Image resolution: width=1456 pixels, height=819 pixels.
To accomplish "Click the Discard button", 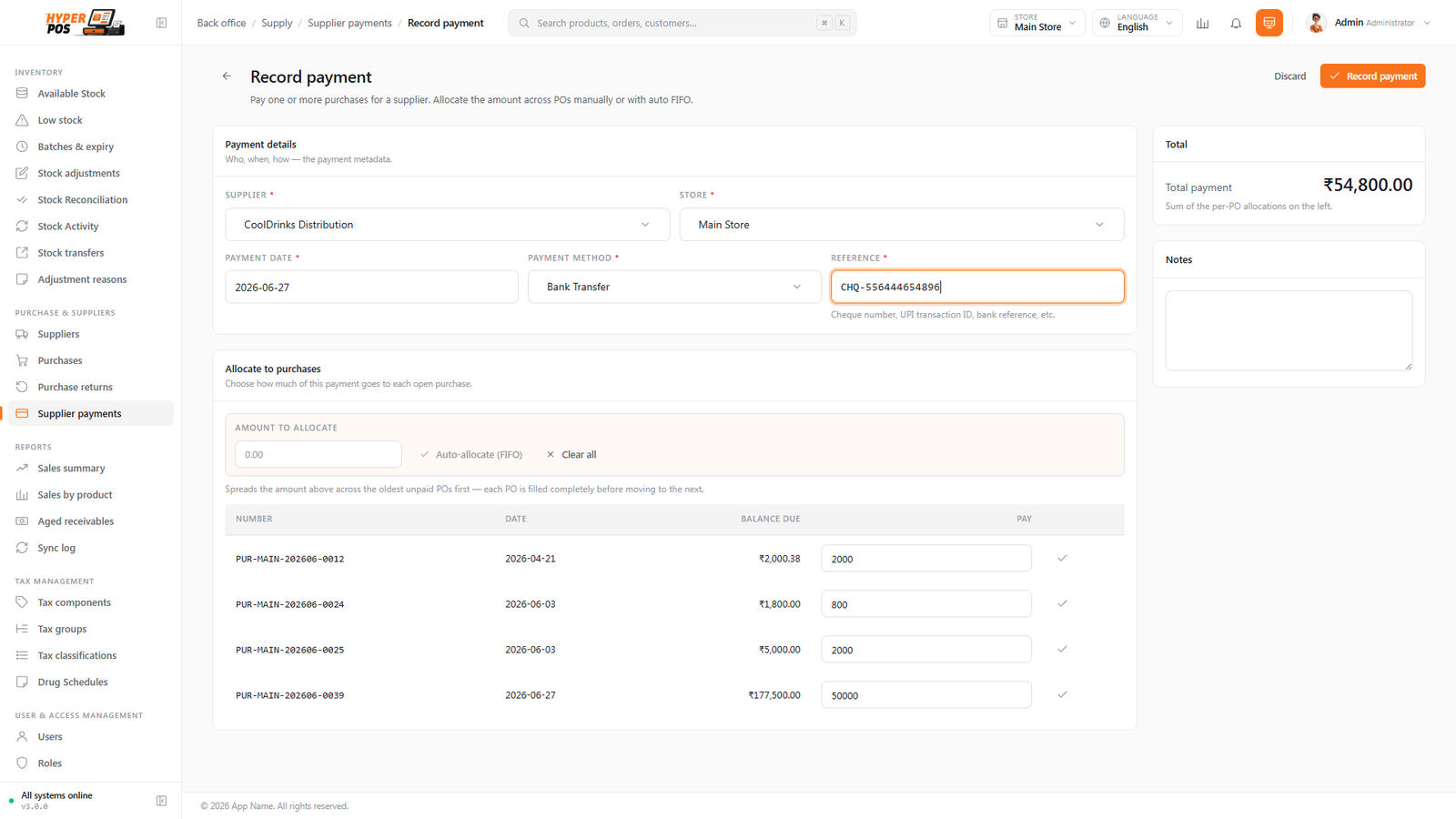I will click(1289, 76).
